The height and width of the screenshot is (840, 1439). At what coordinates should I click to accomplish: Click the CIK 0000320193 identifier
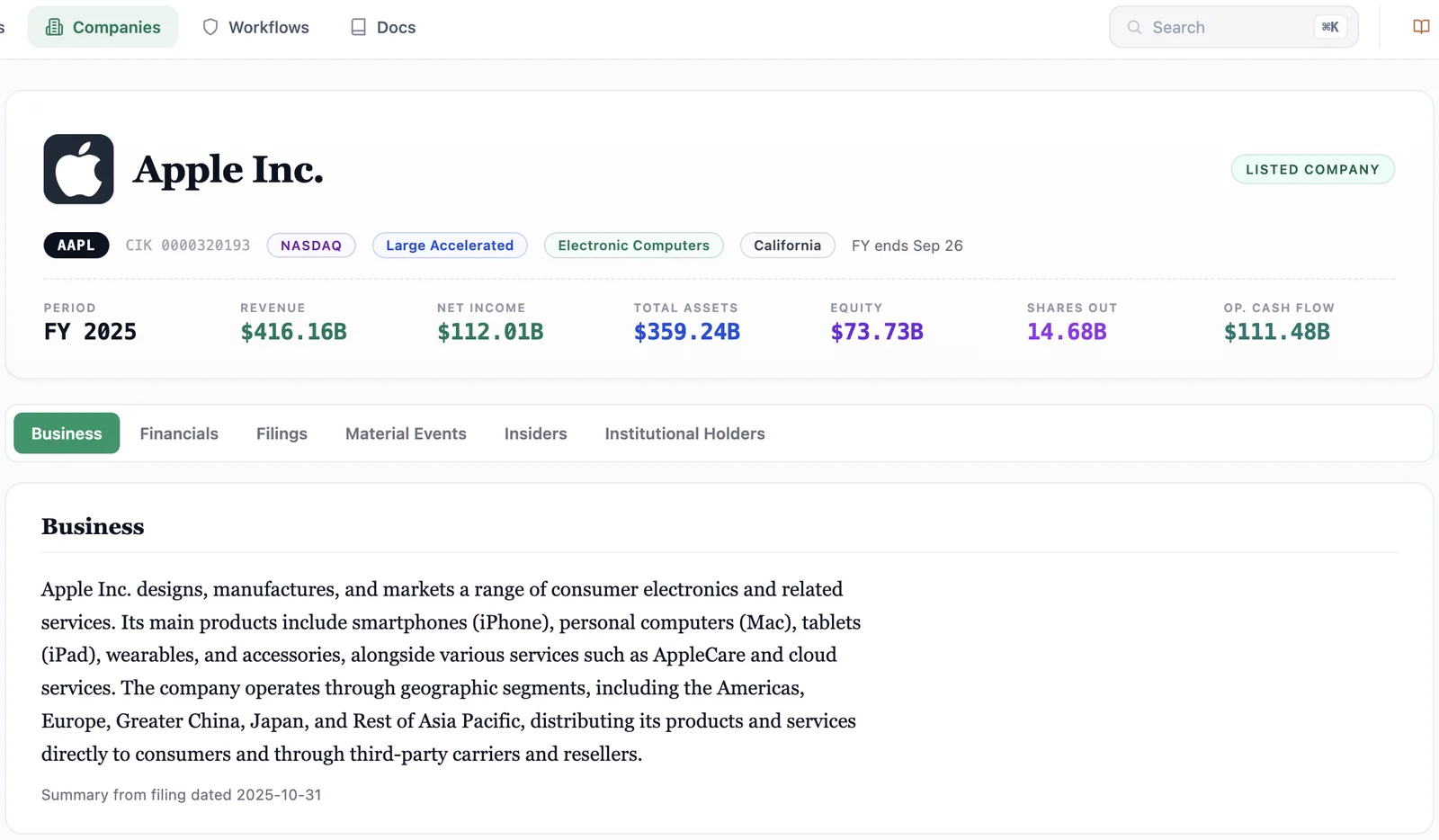click(188, 246)
